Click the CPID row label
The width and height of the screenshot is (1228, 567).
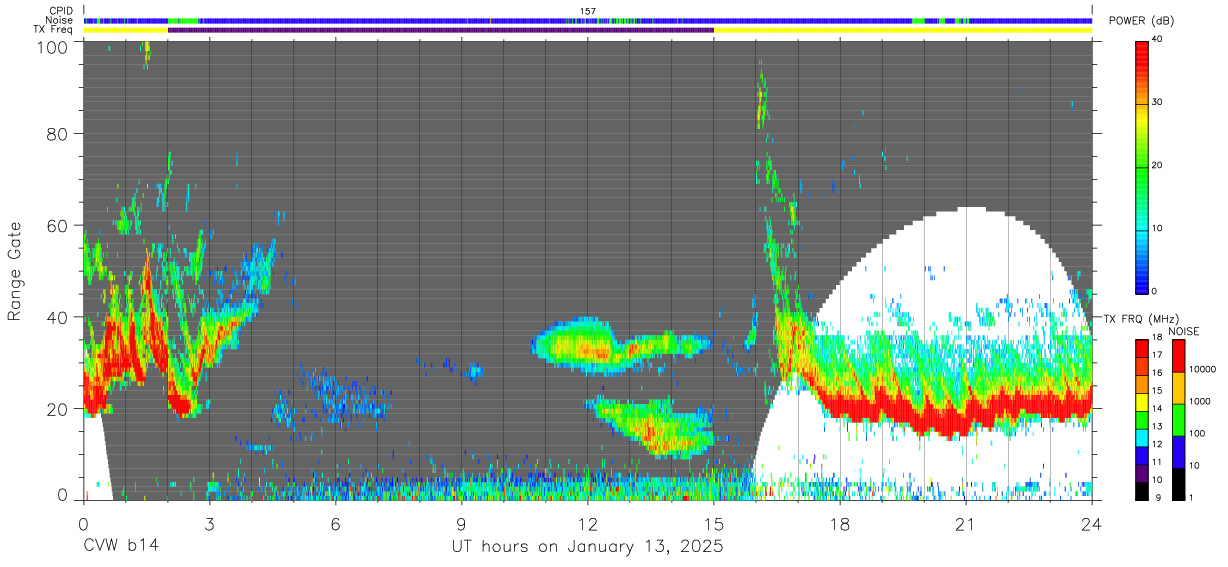62,10
